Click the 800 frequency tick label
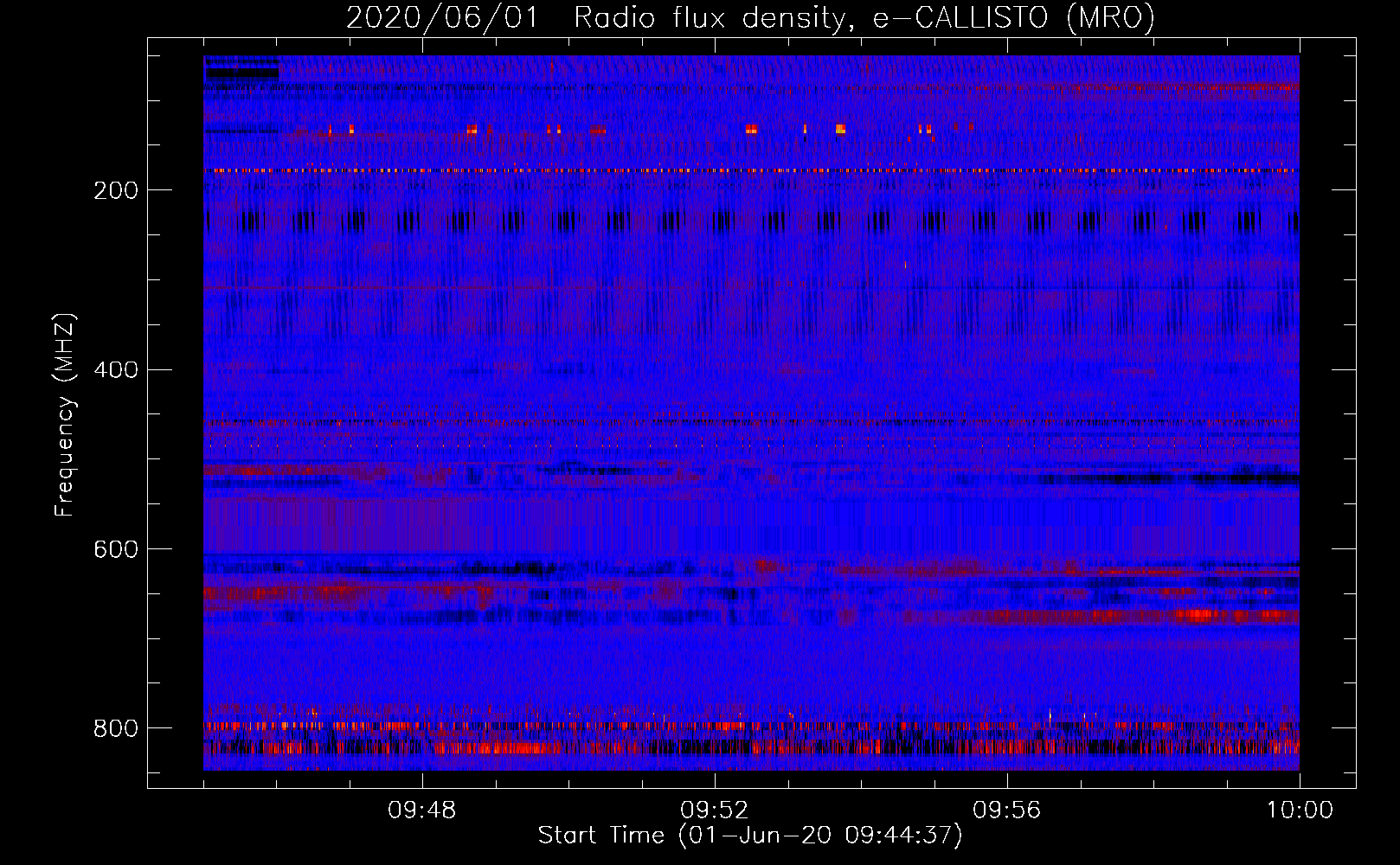The width and height of the screenshot is (1400, 865). (x=115, y=728)
